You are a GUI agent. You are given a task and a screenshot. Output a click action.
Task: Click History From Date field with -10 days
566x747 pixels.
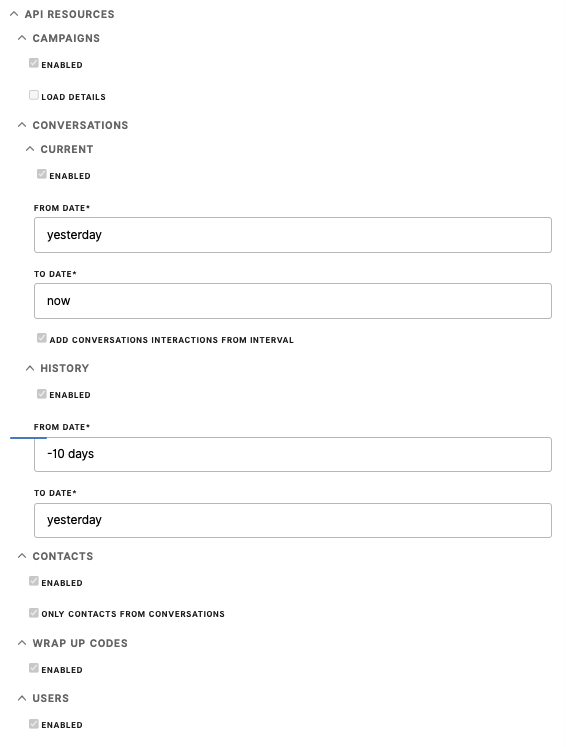293,454
